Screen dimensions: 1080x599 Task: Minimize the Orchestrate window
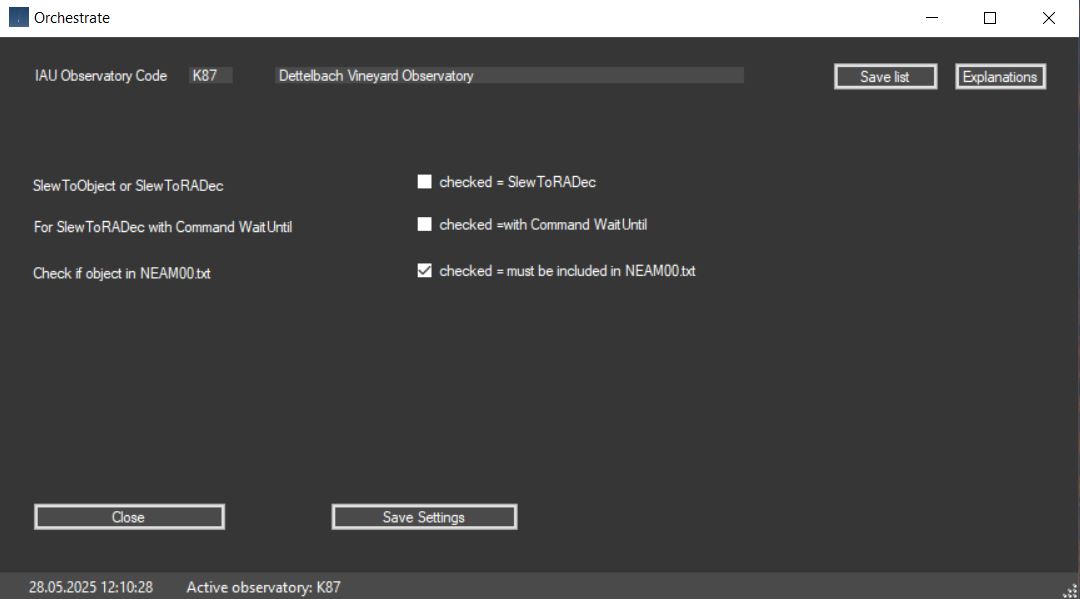click(932, 18)
